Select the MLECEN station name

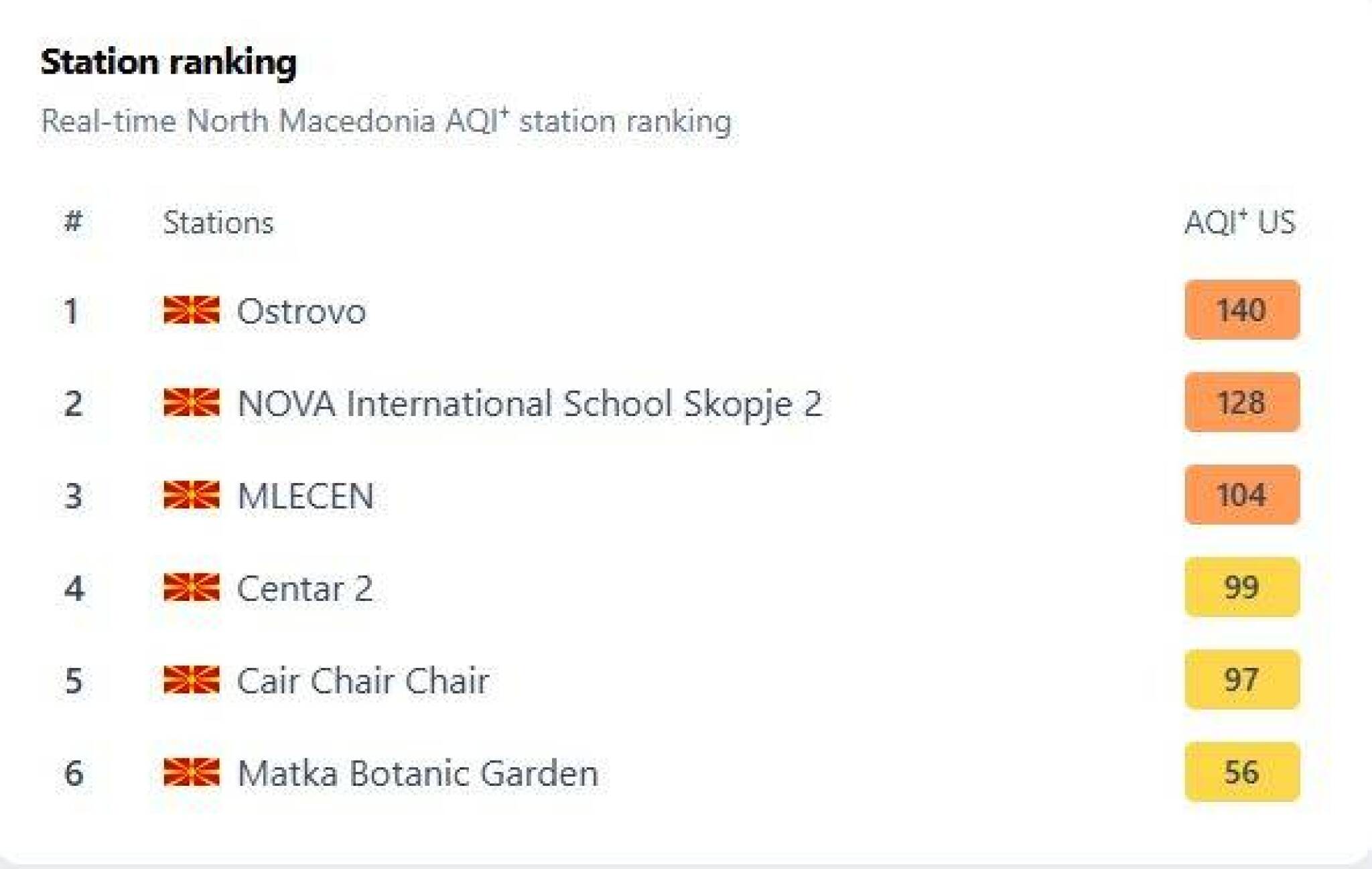coord(305,496)
